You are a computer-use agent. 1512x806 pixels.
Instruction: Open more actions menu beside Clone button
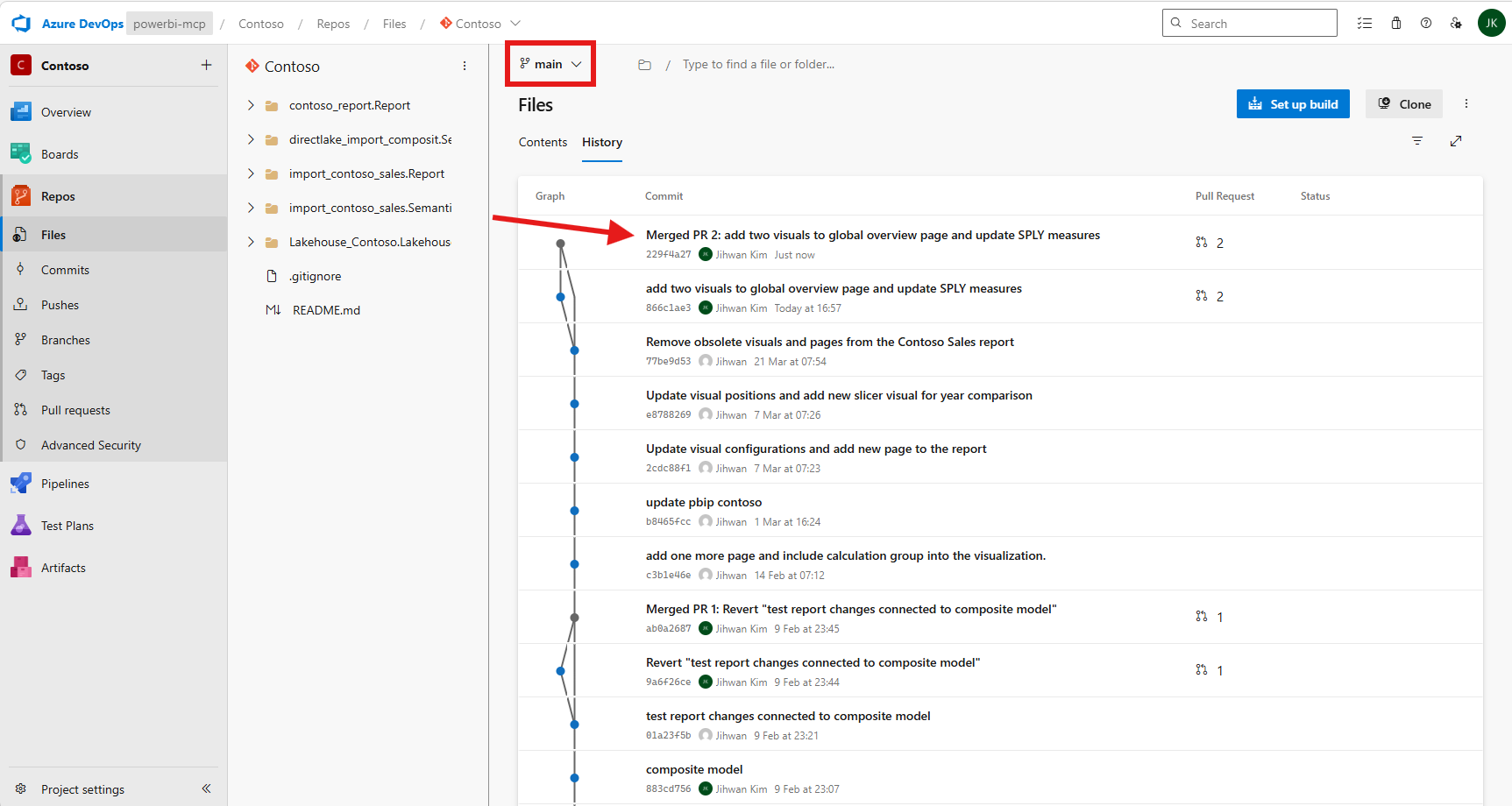point(1466,103)
